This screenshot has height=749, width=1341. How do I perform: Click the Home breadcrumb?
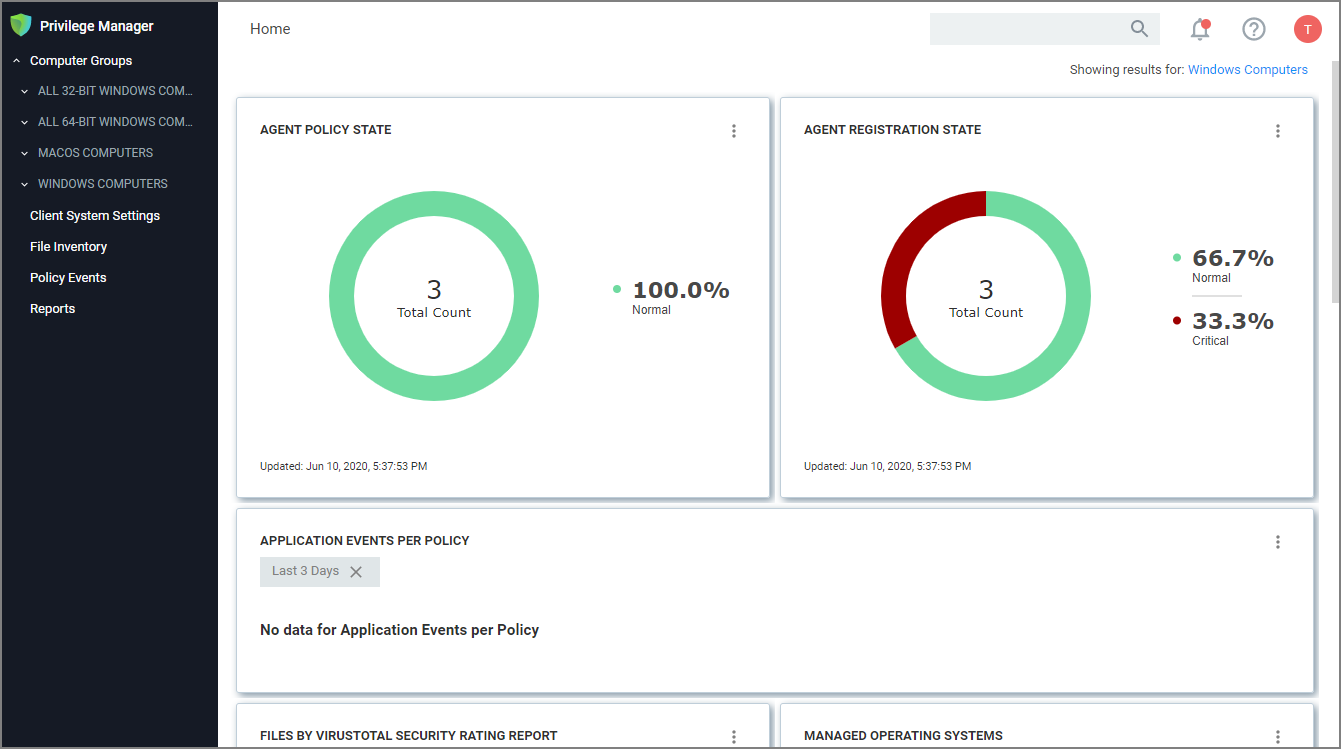[269, 28]
